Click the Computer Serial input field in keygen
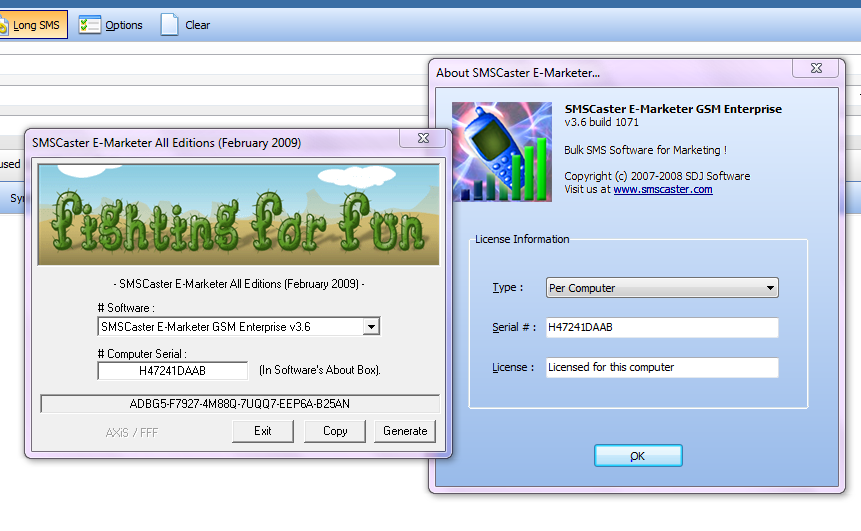 pos(172,371)
